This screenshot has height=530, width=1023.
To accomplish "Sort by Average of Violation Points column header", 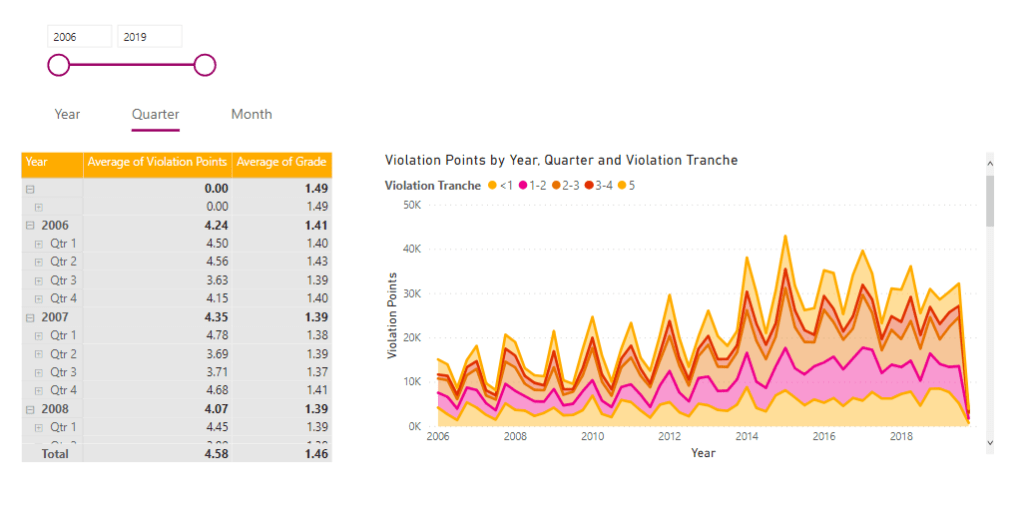I will pos(157,162).
